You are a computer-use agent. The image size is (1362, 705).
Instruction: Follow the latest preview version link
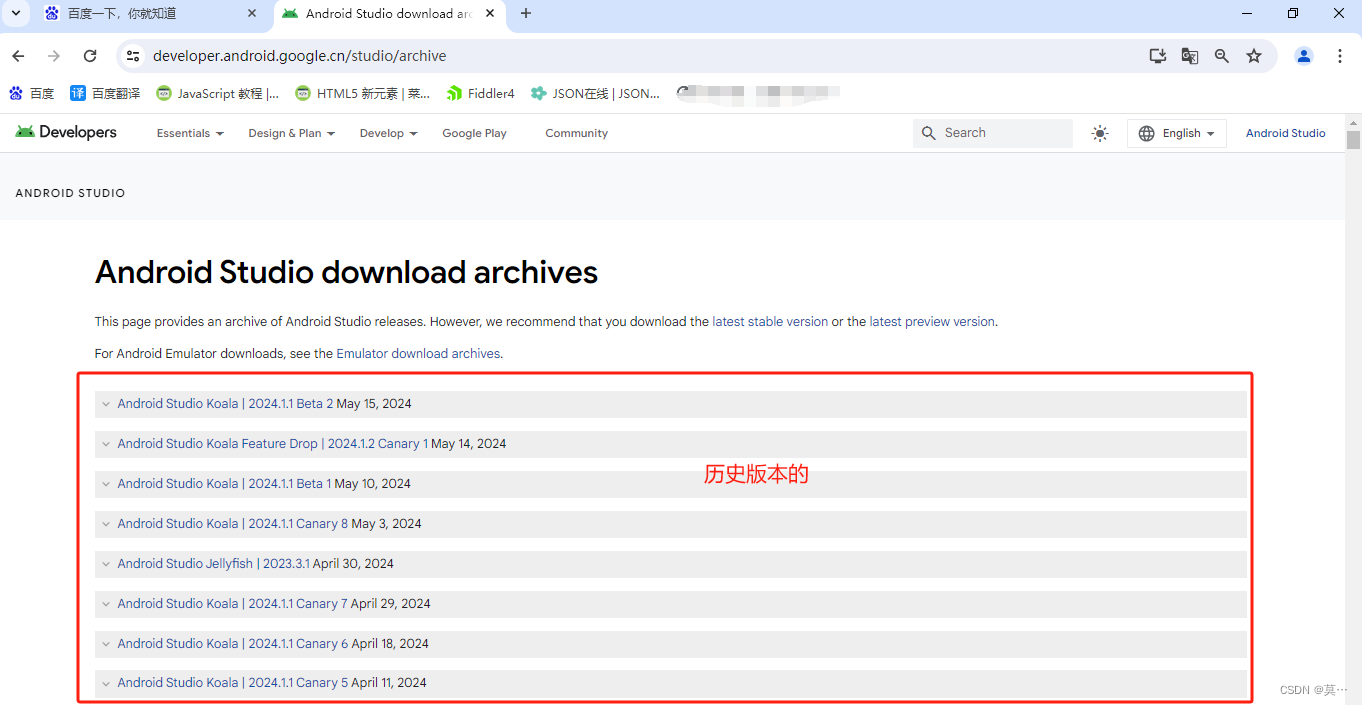point(932,322)
